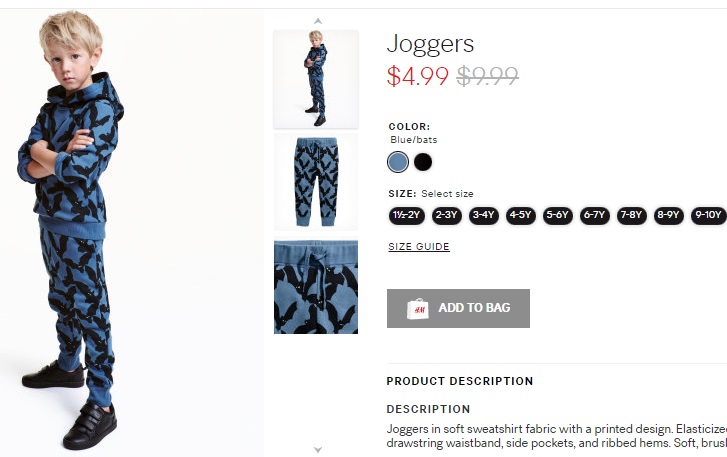This screenshot has width=727, height=457.
Task: Expand the Product Description section heading
Action: click(x=459, y=381)
